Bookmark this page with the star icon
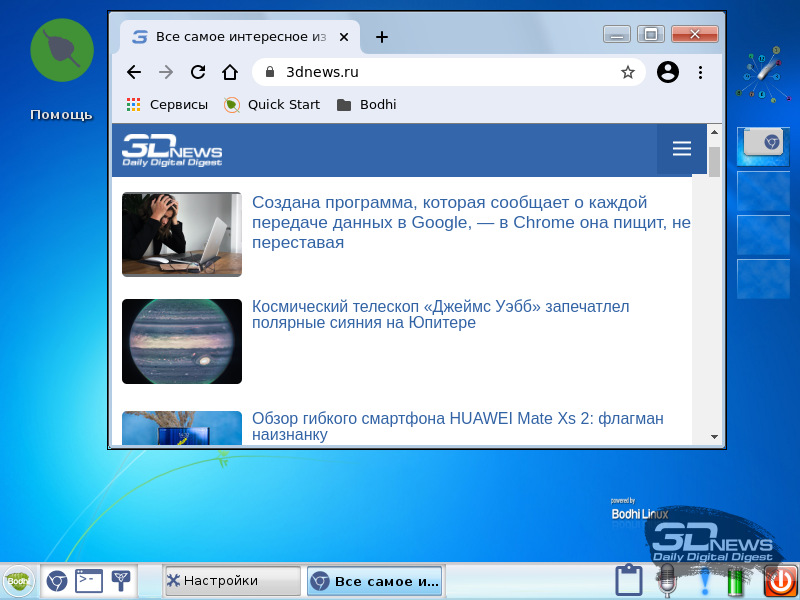800x600 pixels. [x=628, y=72]
